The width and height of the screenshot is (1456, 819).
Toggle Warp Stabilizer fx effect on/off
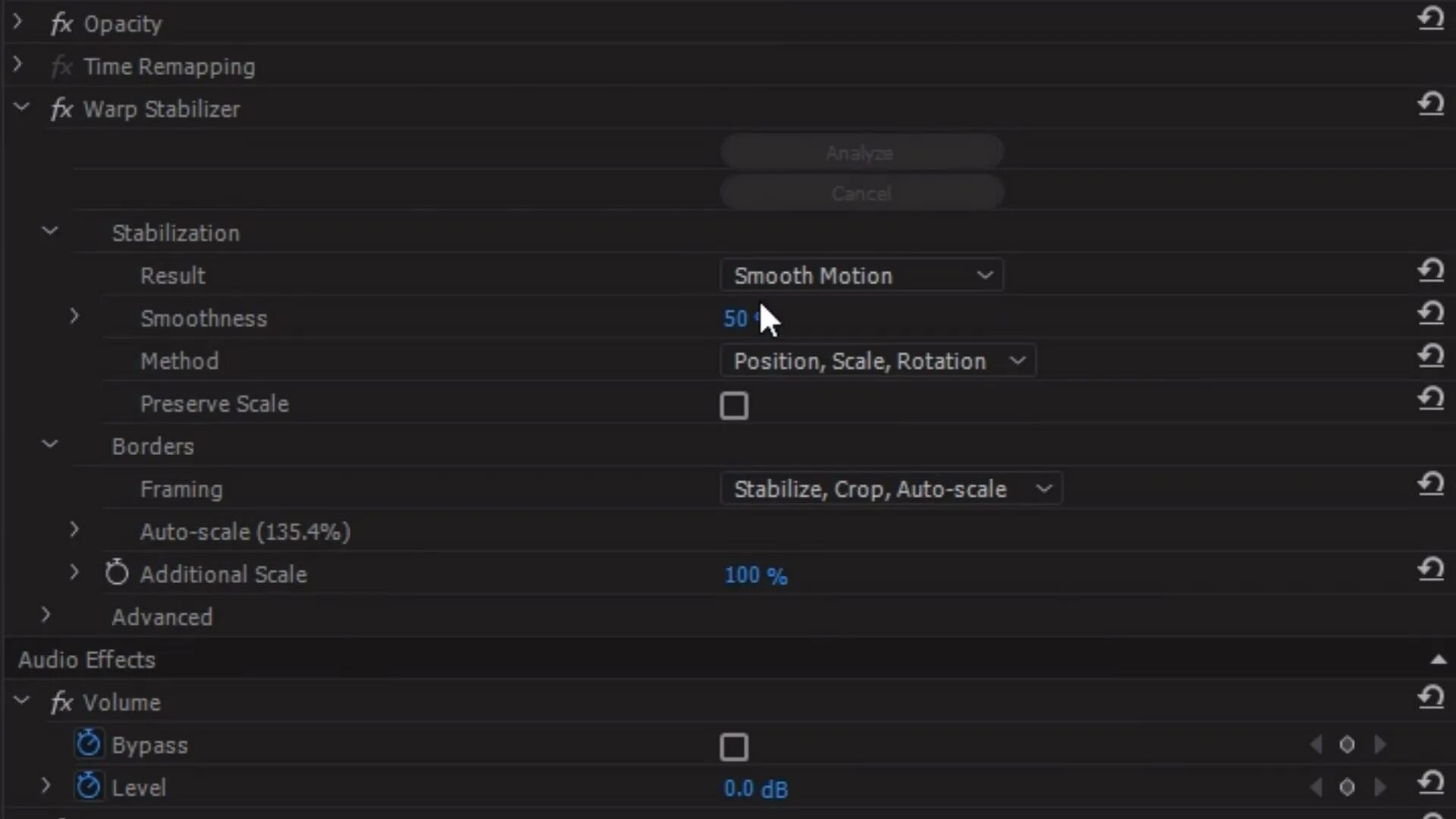point(61,109)
